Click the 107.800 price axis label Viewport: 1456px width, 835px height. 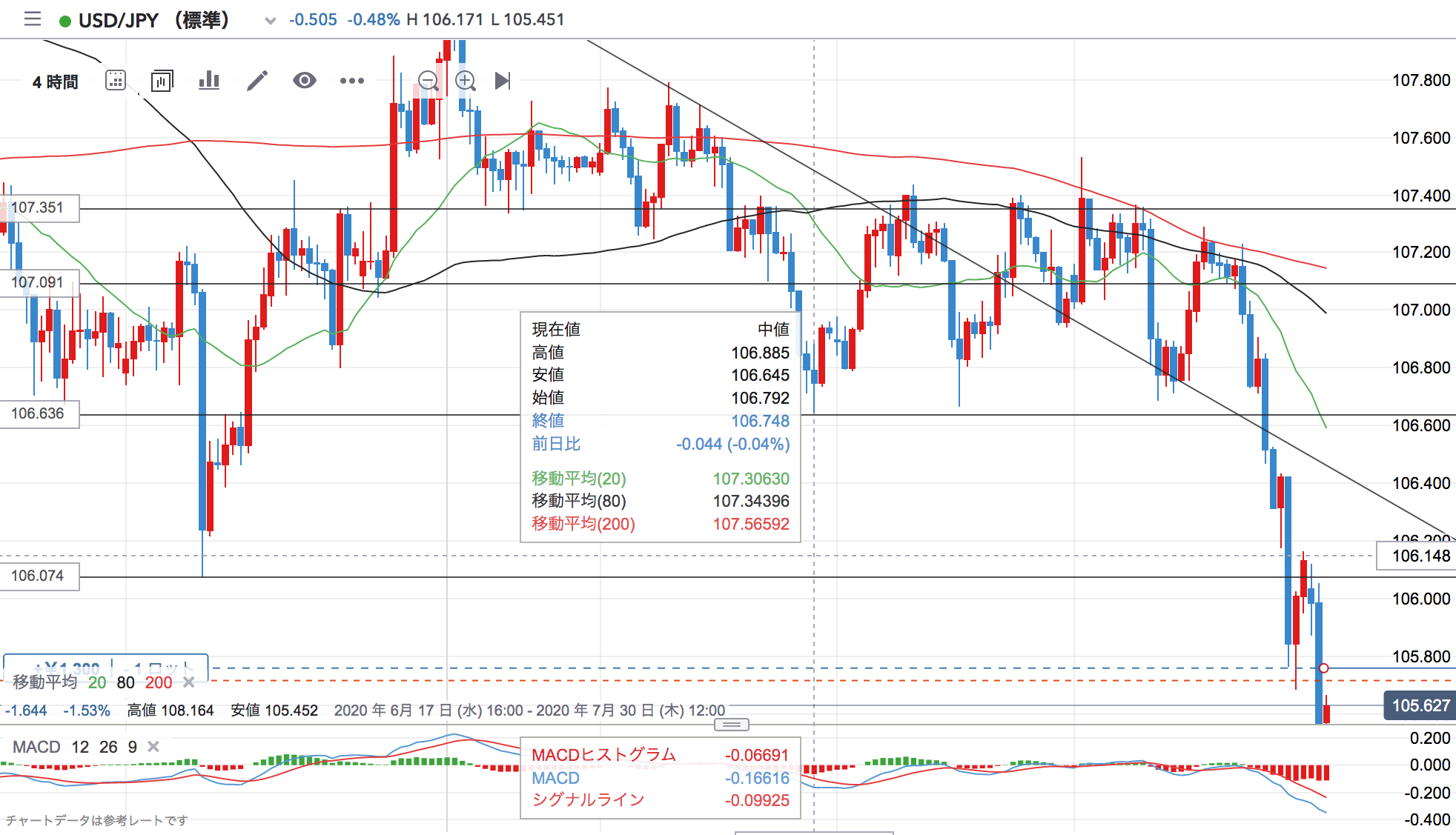pos(1420,80)
